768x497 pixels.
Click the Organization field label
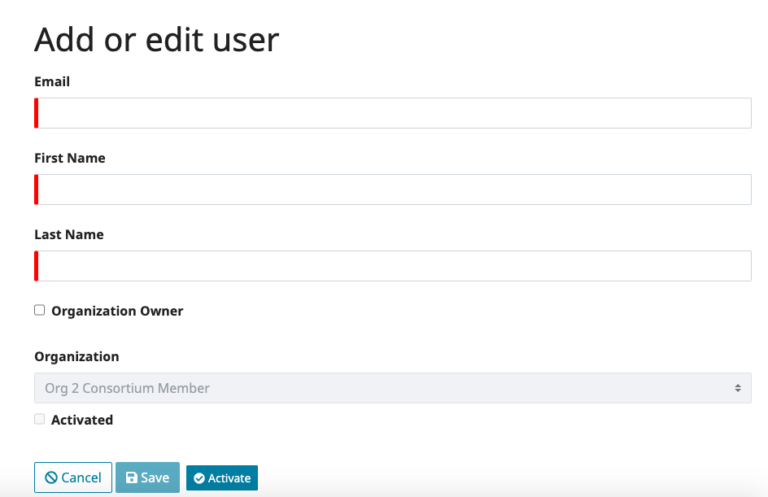point(76,357)
